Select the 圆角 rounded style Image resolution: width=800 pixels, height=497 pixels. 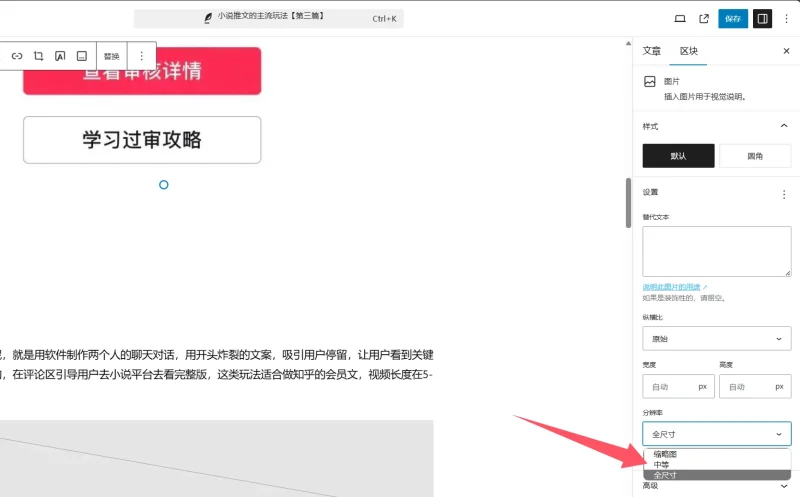pyautogui.click(x=755, y=156)
